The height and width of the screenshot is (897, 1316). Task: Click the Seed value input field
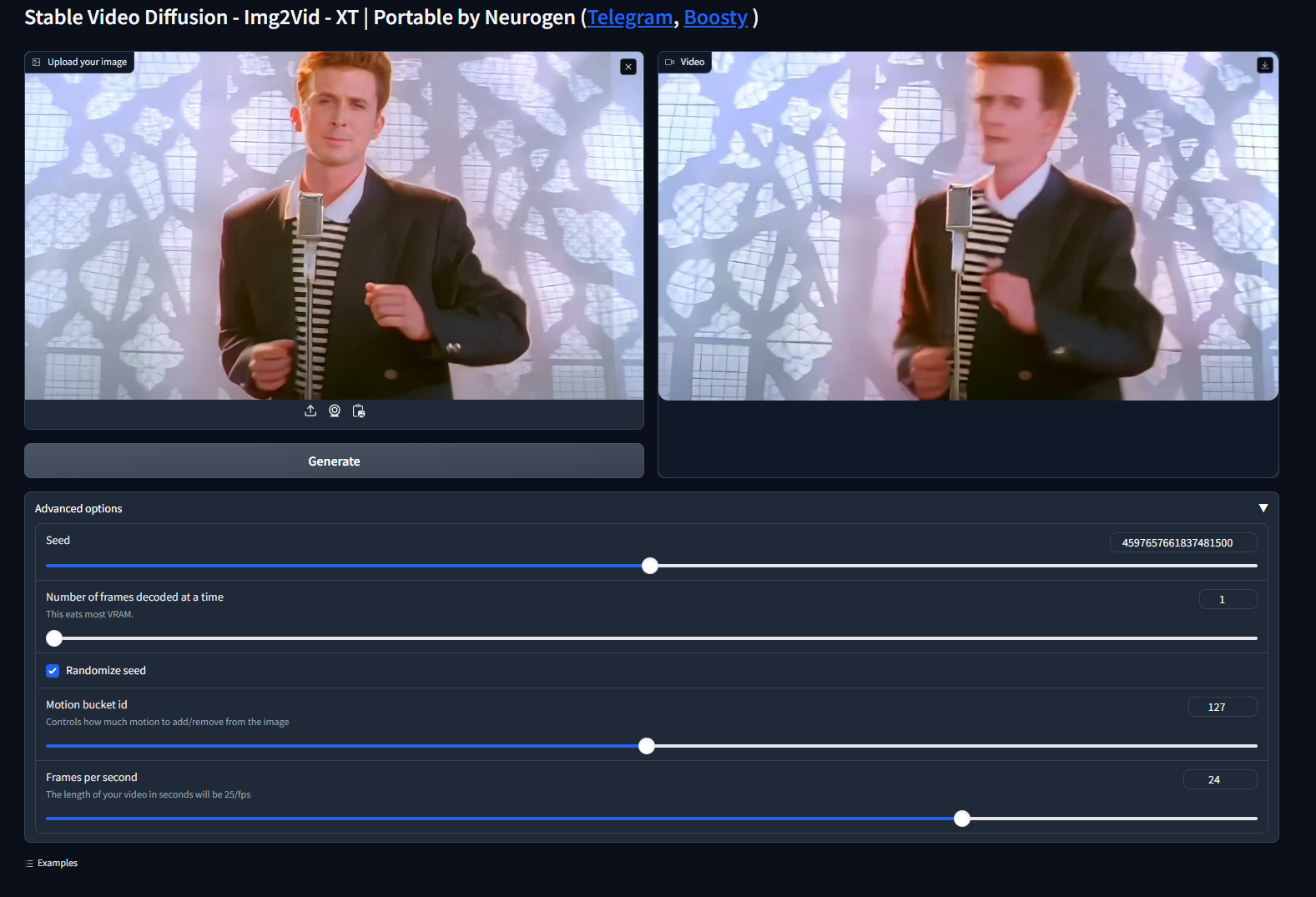click(x=1183, y=542)
